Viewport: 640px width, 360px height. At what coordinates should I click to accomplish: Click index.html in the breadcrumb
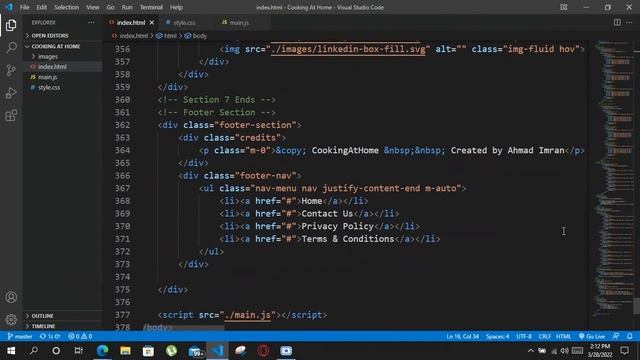[133, 36]
